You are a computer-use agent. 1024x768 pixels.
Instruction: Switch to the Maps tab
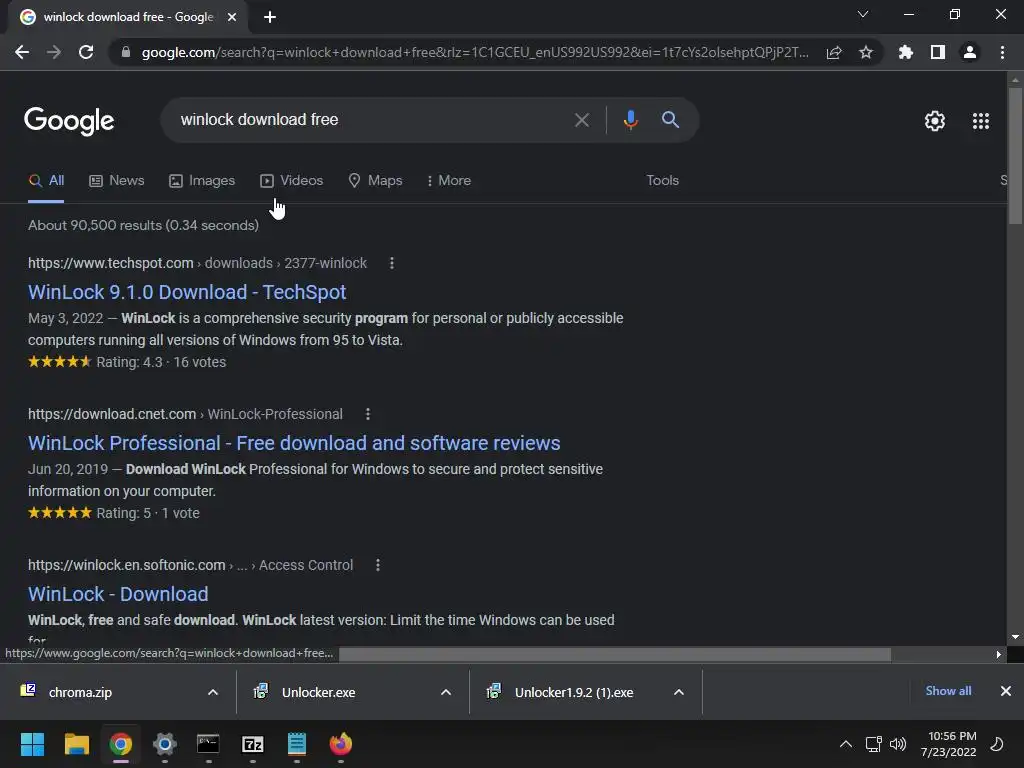[376, 181]
